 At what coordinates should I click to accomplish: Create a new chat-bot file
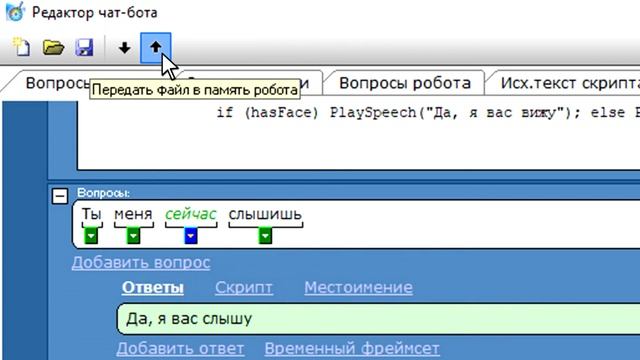22,47
